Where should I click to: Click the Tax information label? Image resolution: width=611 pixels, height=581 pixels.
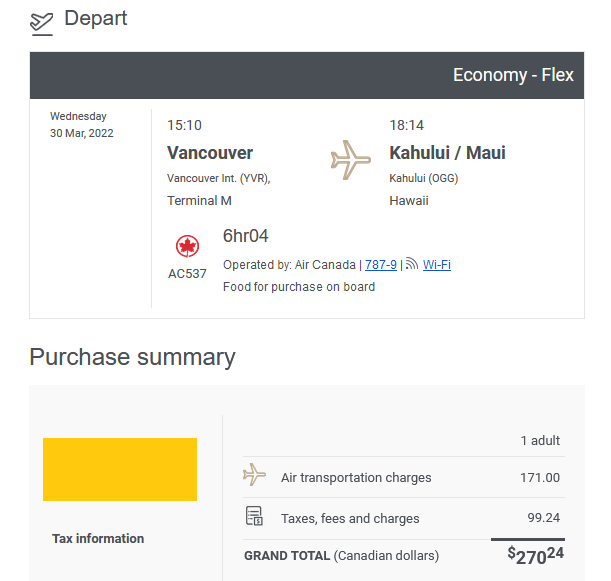[x=98, y=539]
